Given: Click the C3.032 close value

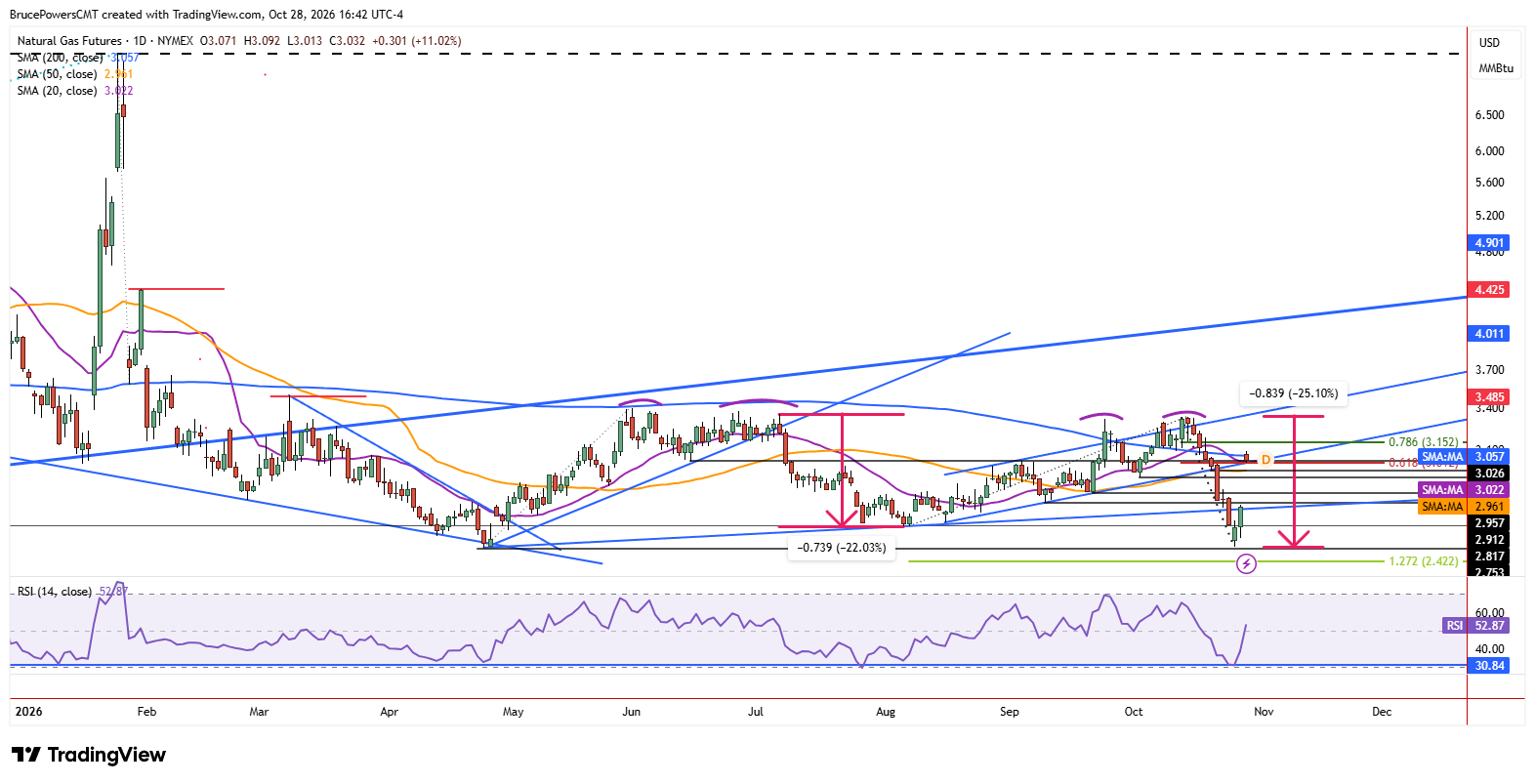Looking at the screenshot, I should coord(347,41).
